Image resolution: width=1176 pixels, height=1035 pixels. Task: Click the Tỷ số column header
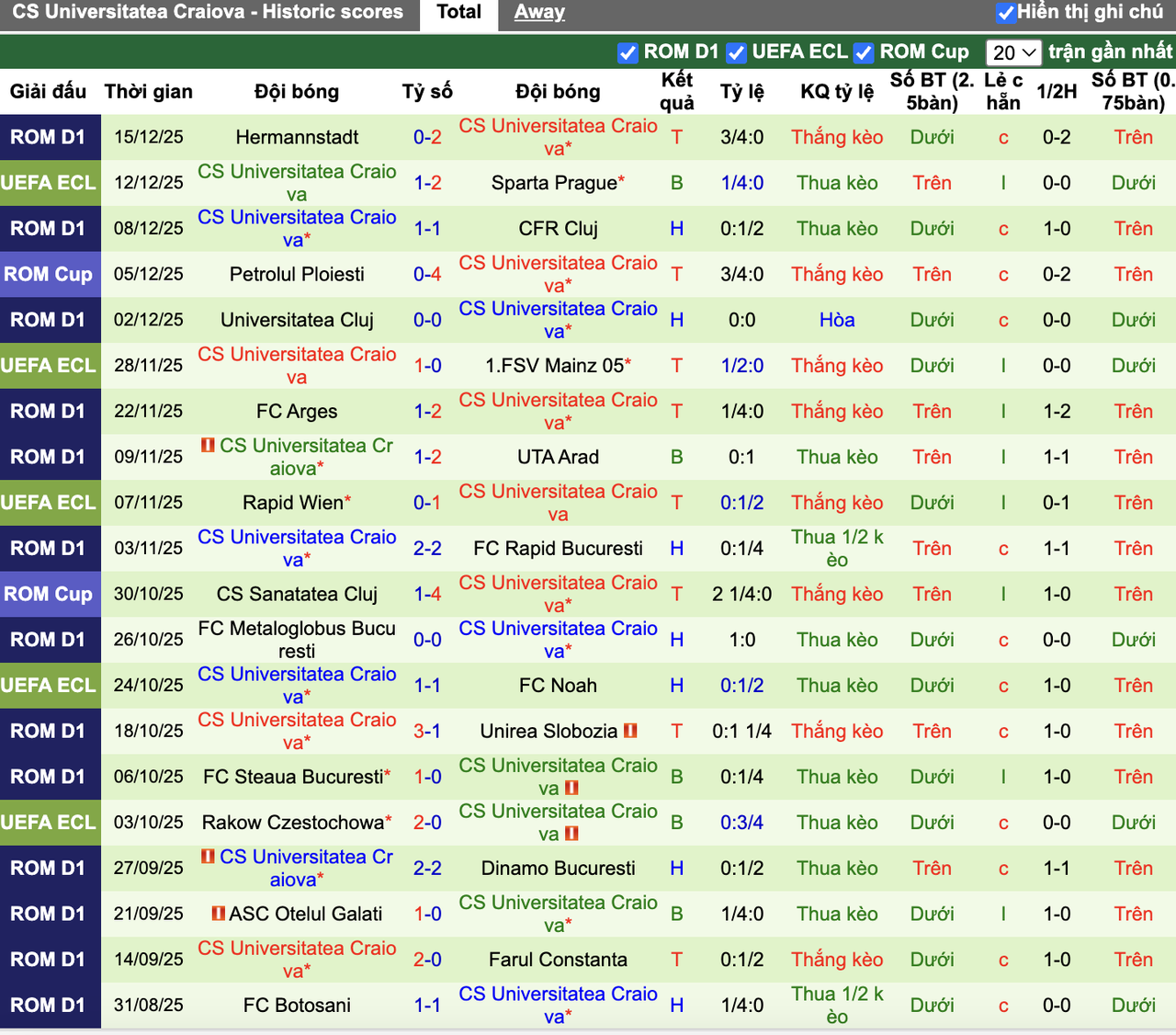click(427, 92)
